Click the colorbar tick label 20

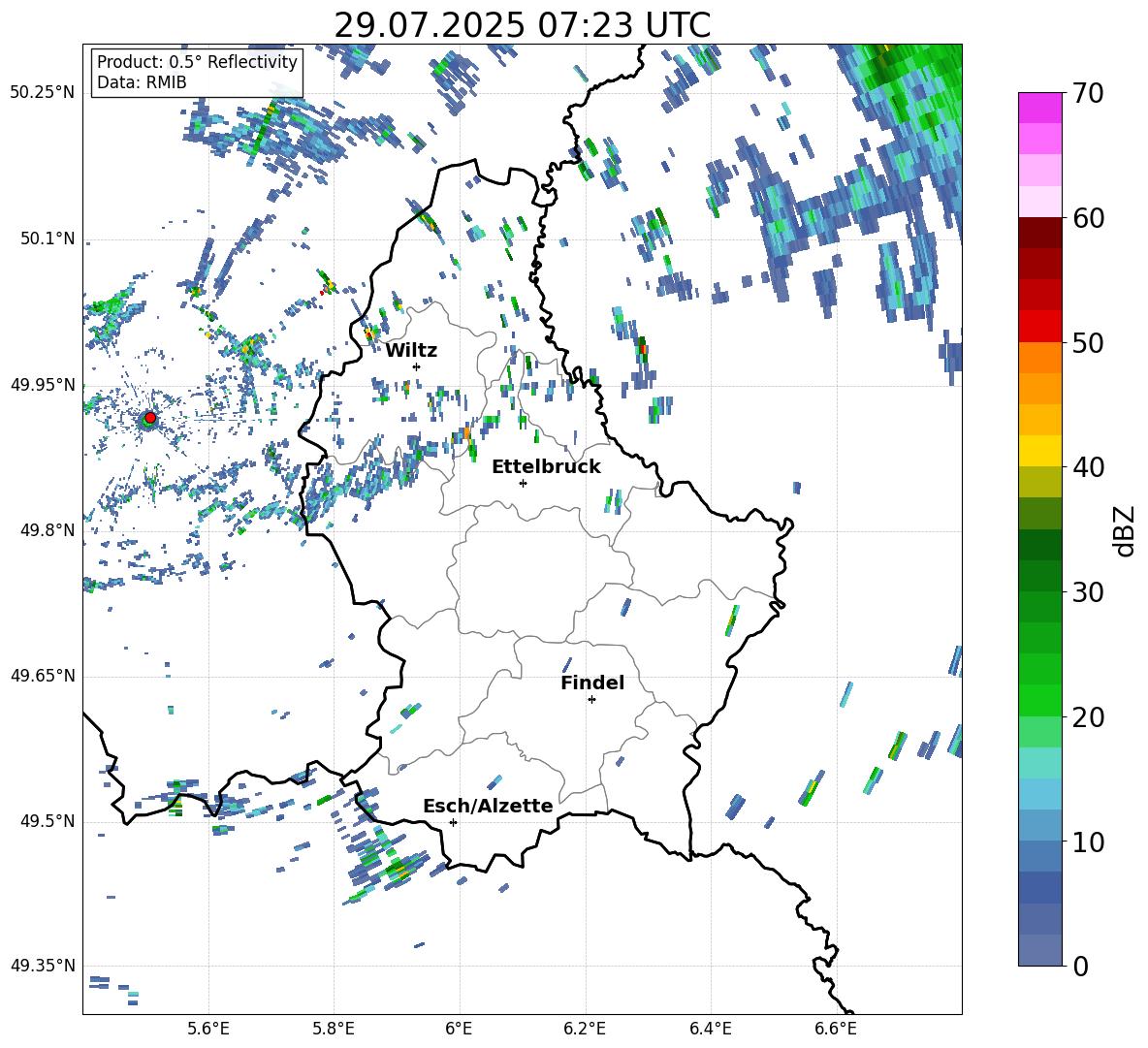[x=1089, y=717]
